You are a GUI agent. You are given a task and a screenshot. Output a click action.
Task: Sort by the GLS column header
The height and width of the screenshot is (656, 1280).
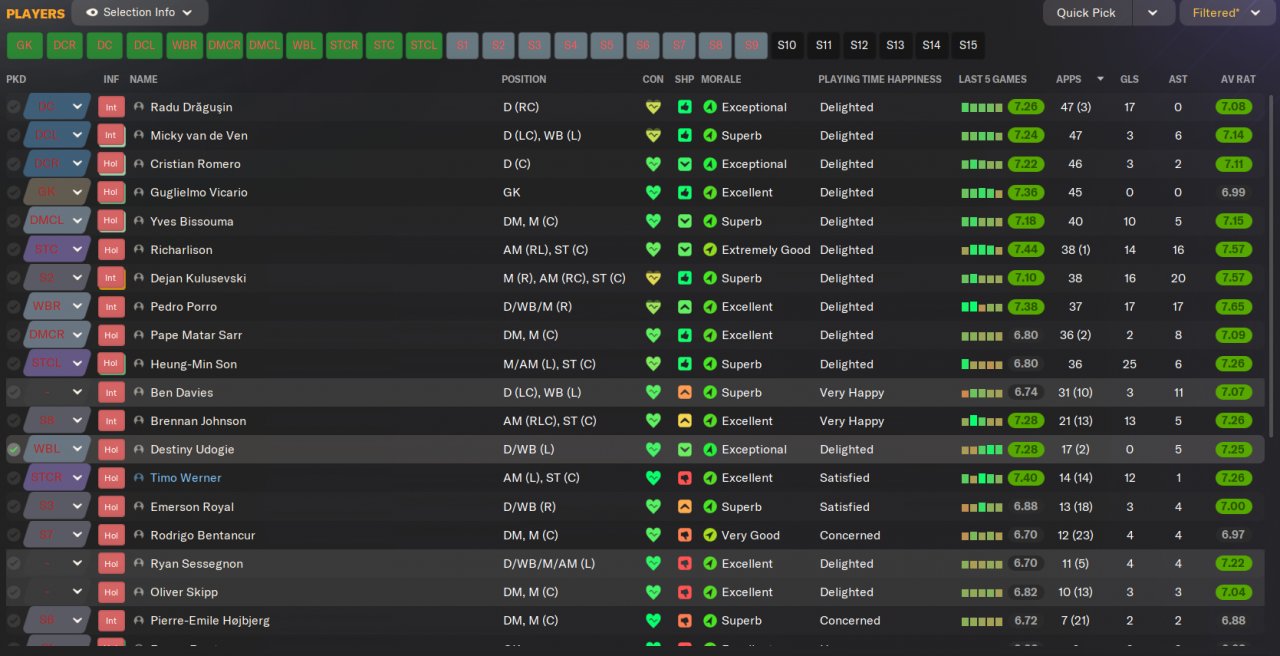[x=1129, y=79]
